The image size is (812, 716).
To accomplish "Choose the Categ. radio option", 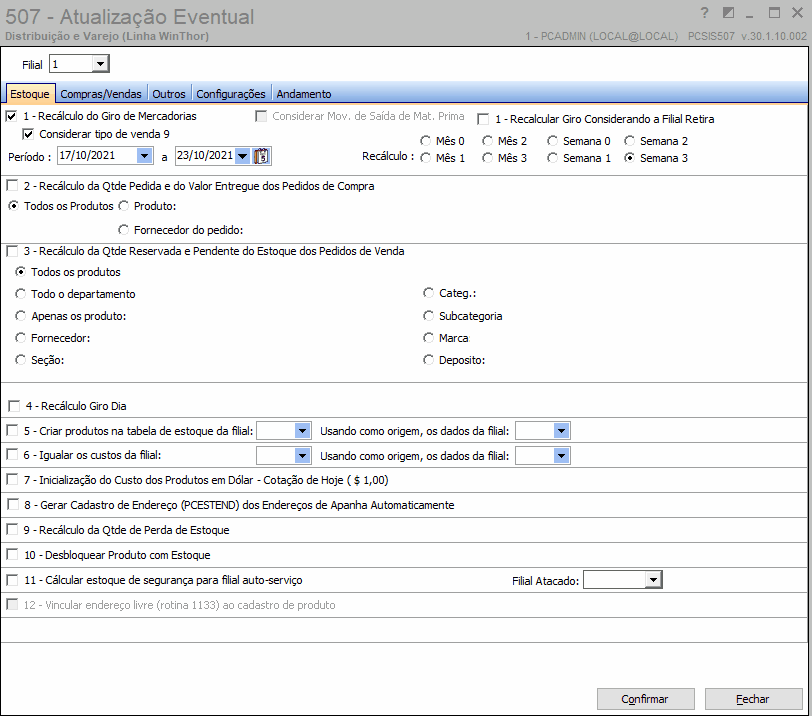I will 428,293.
